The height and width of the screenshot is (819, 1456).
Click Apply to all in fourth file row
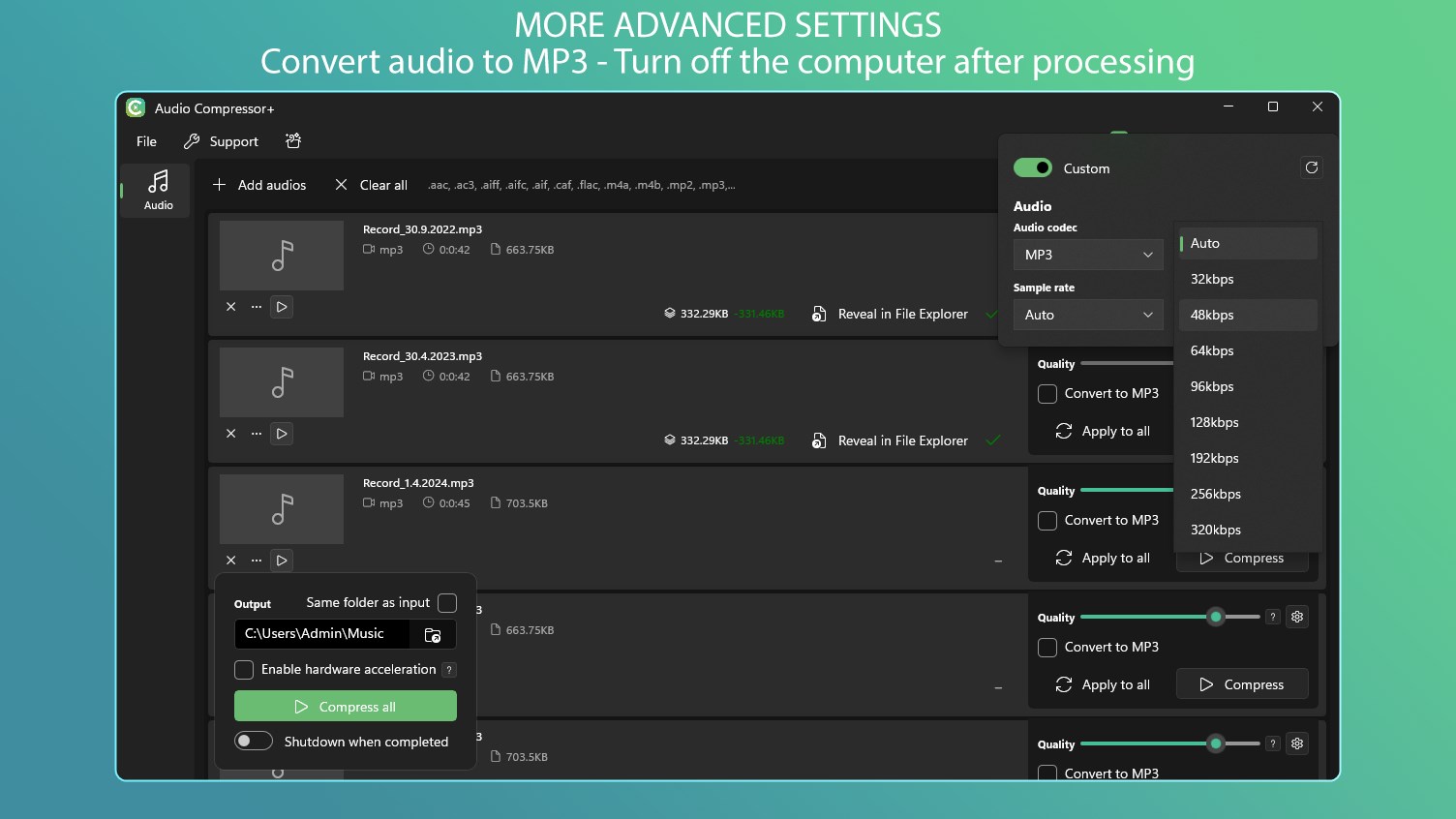coord(1103,684)
